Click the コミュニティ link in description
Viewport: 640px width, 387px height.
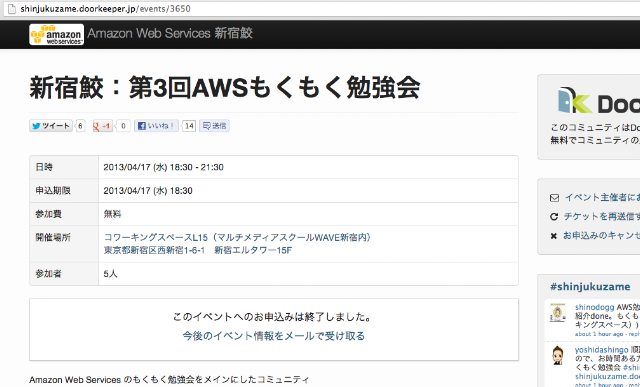point(283,380)
